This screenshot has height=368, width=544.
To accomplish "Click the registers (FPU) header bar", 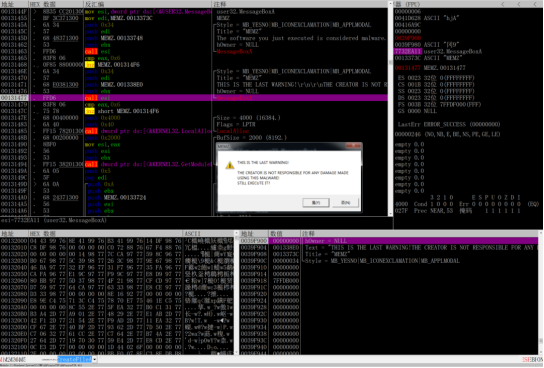I will [x=468, y=4].
